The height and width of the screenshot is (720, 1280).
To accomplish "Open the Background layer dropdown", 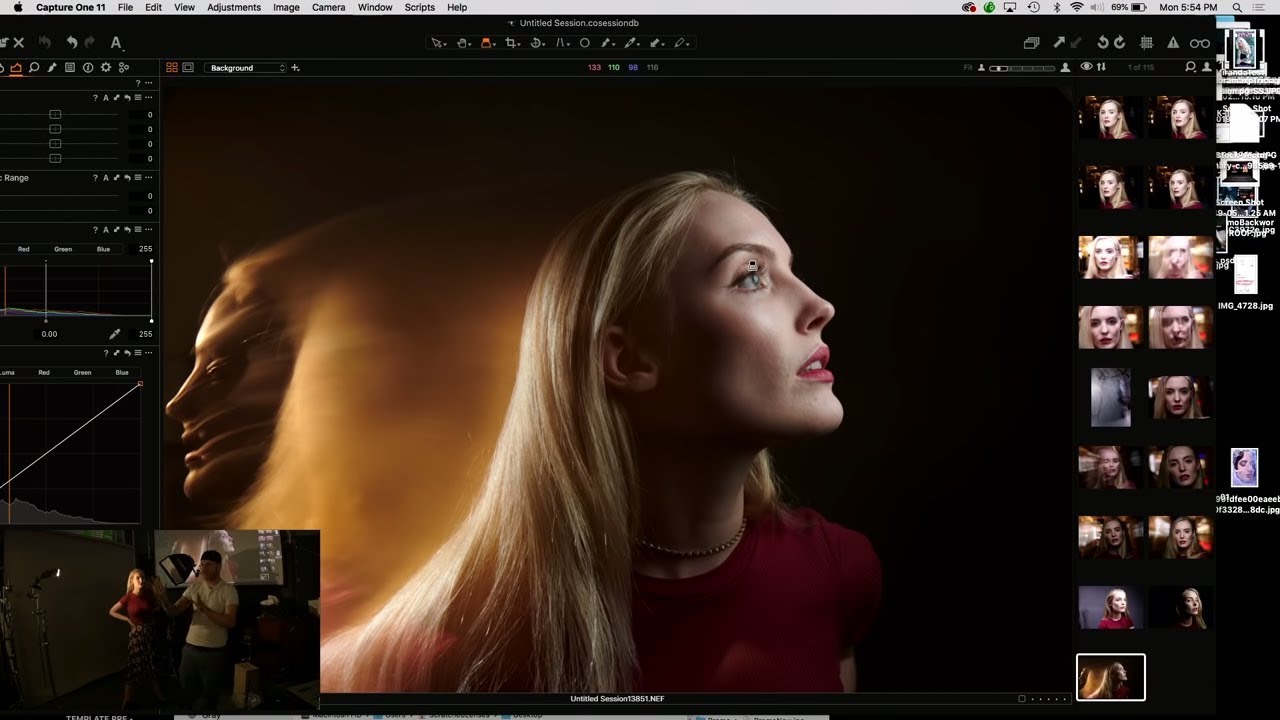I will [x=245, y=68].
